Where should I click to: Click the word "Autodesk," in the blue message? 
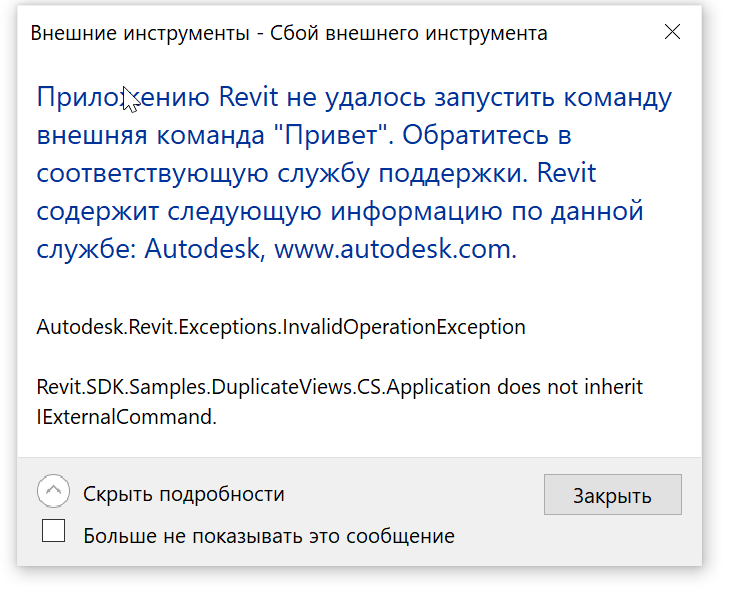coord(204,249)
